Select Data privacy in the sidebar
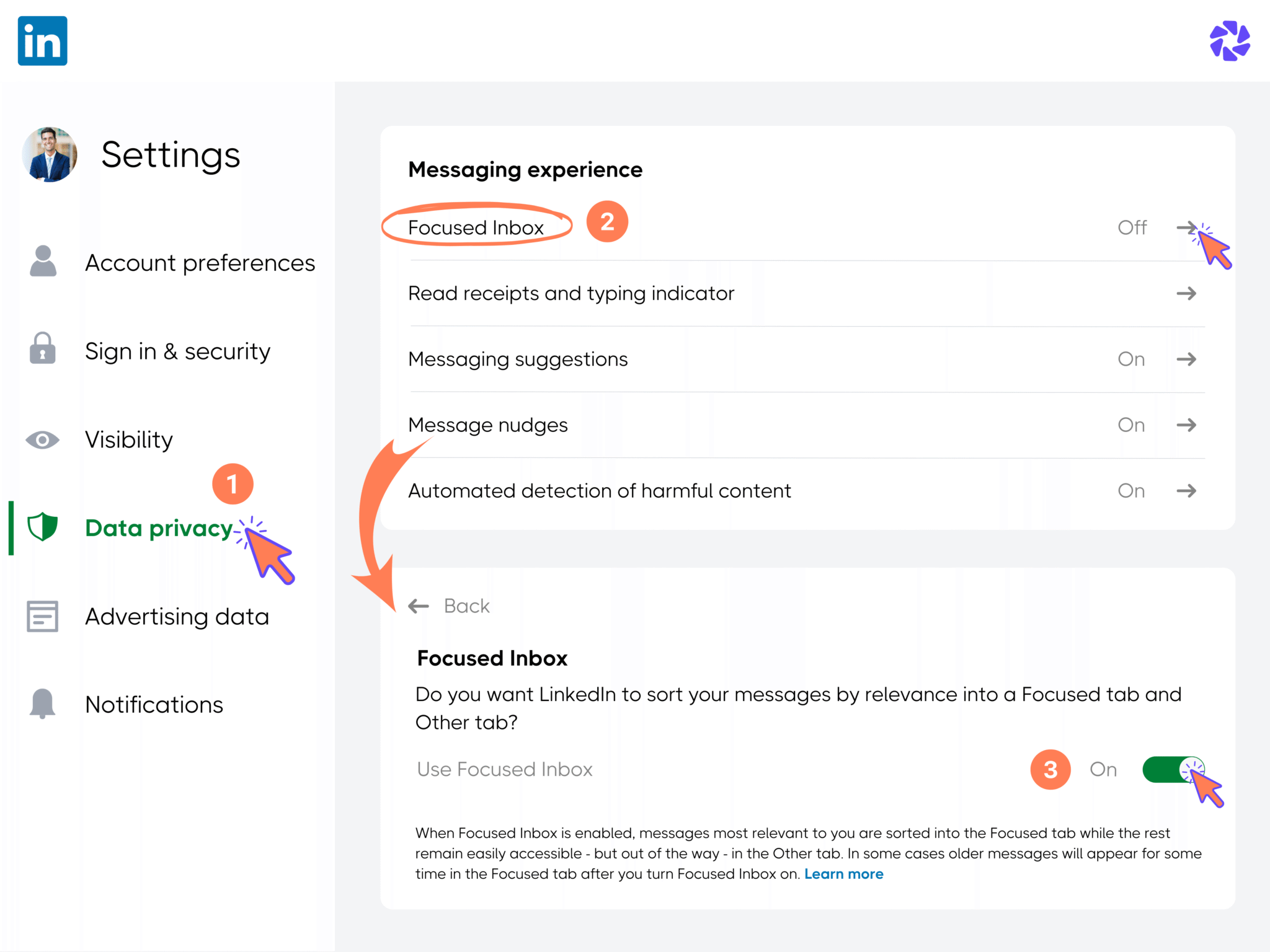 (x=158, y=528)
